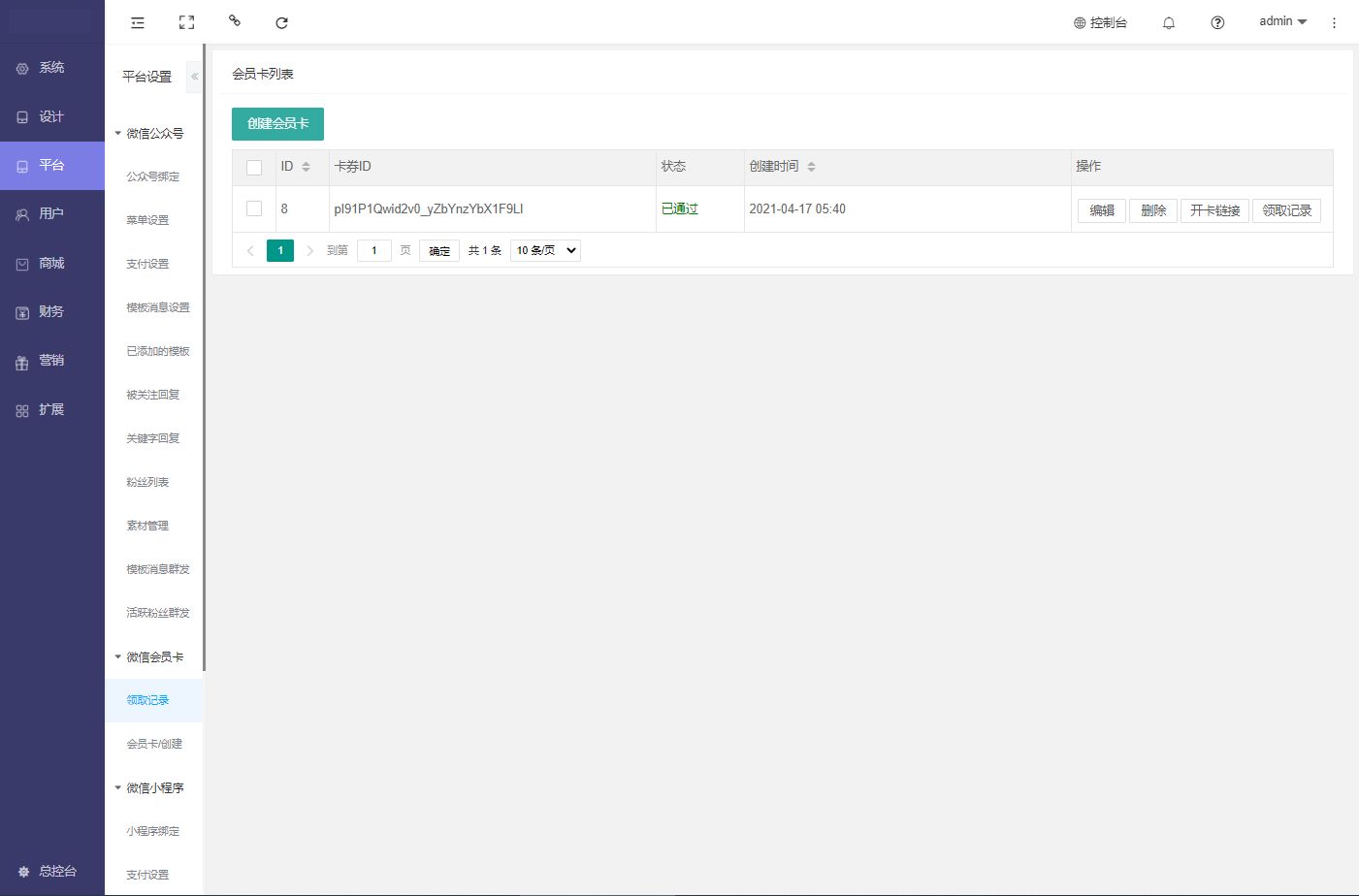Open notifications bell icon
This screenshot has width=1359, height=896.
click(1169, 22)
